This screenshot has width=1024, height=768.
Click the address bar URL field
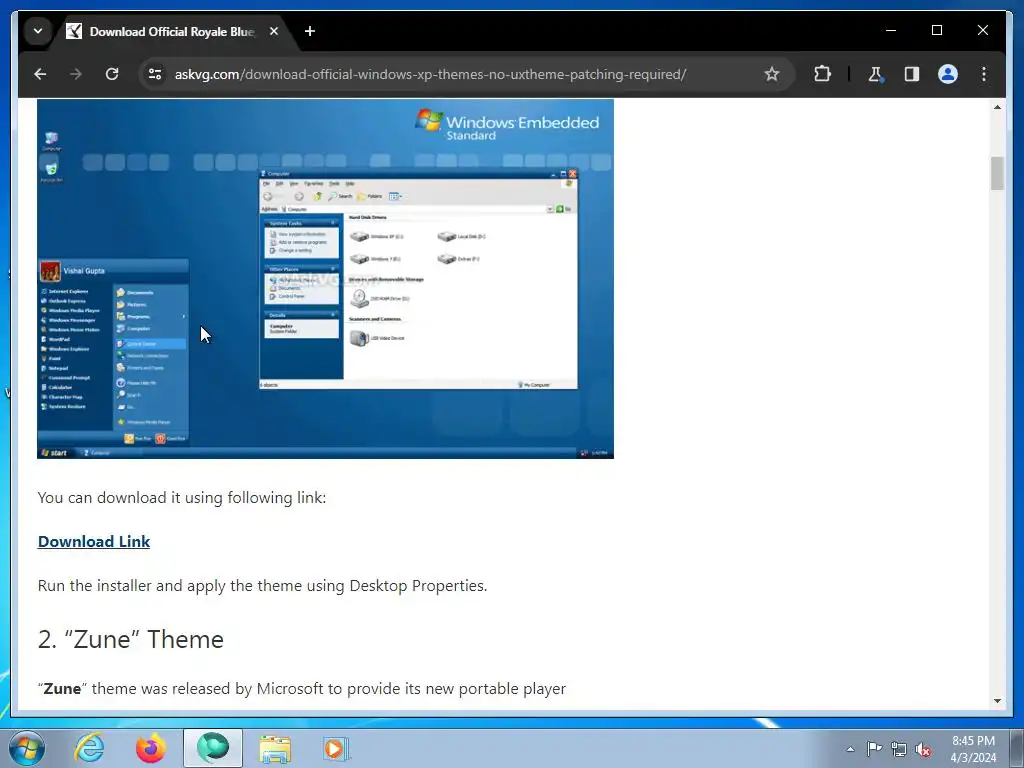coord(464,74)
